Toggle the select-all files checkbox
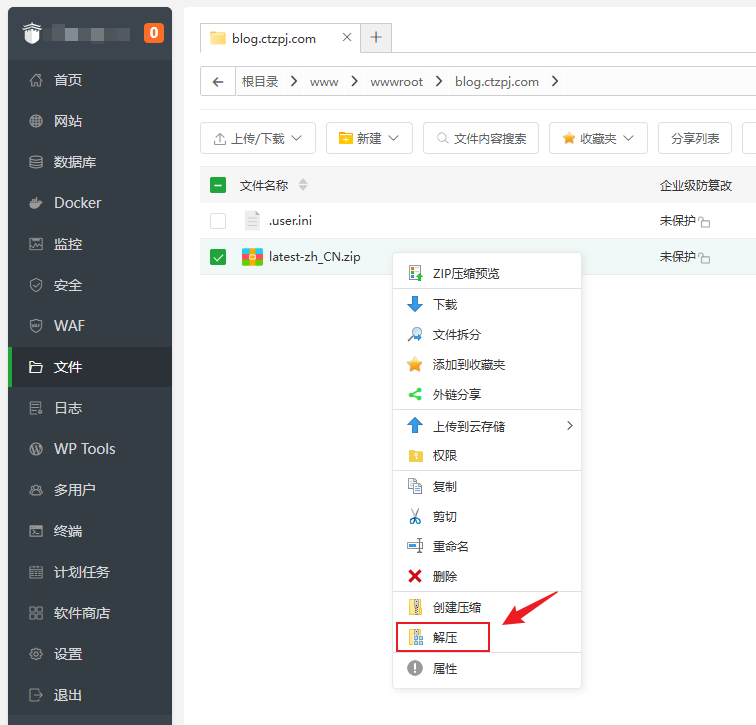Viewport: 756px width, 725px height. point(218,185)
